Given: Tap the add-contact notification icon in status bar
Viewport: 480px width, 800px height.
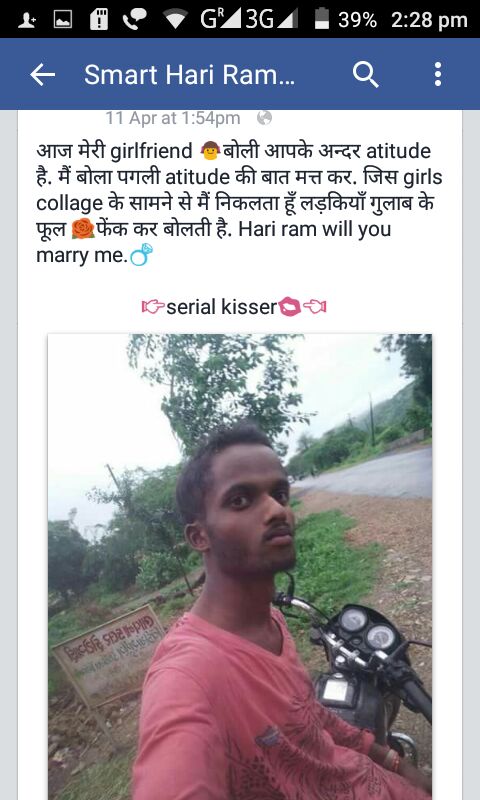Looking at the screenshot, I should (26, 20).
